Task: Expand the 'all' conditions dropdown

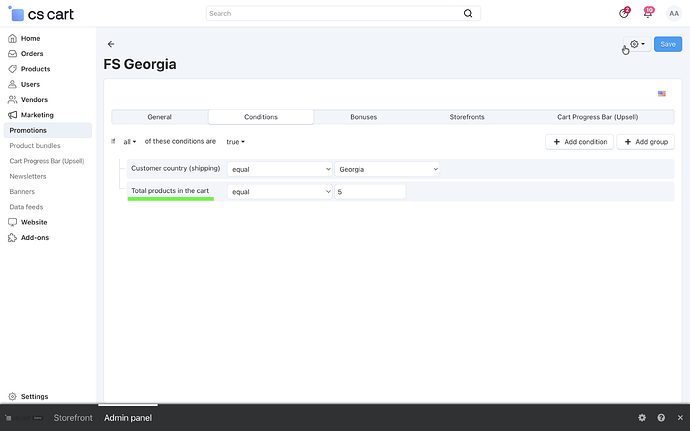Action: coord(130,142)
